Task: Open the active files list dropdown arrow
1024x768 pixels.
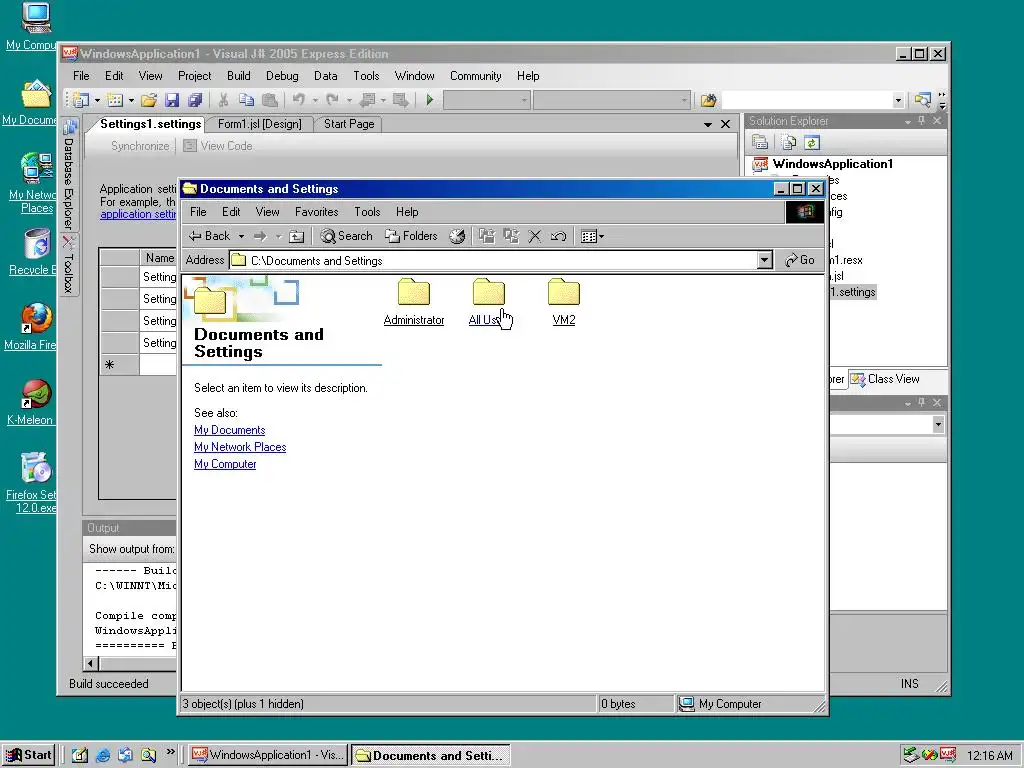Action: [x=708, y=124]
